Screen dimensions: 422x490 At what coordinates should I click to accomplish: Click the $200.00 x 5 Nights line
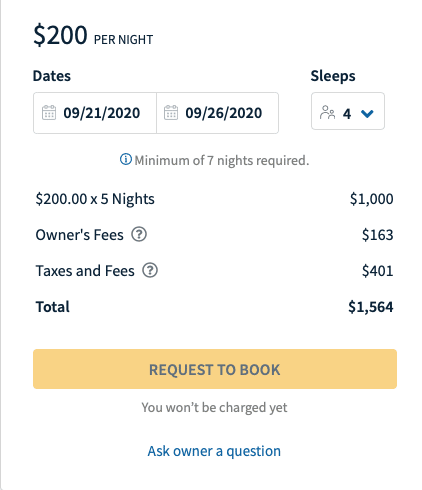tap(95, 199)
